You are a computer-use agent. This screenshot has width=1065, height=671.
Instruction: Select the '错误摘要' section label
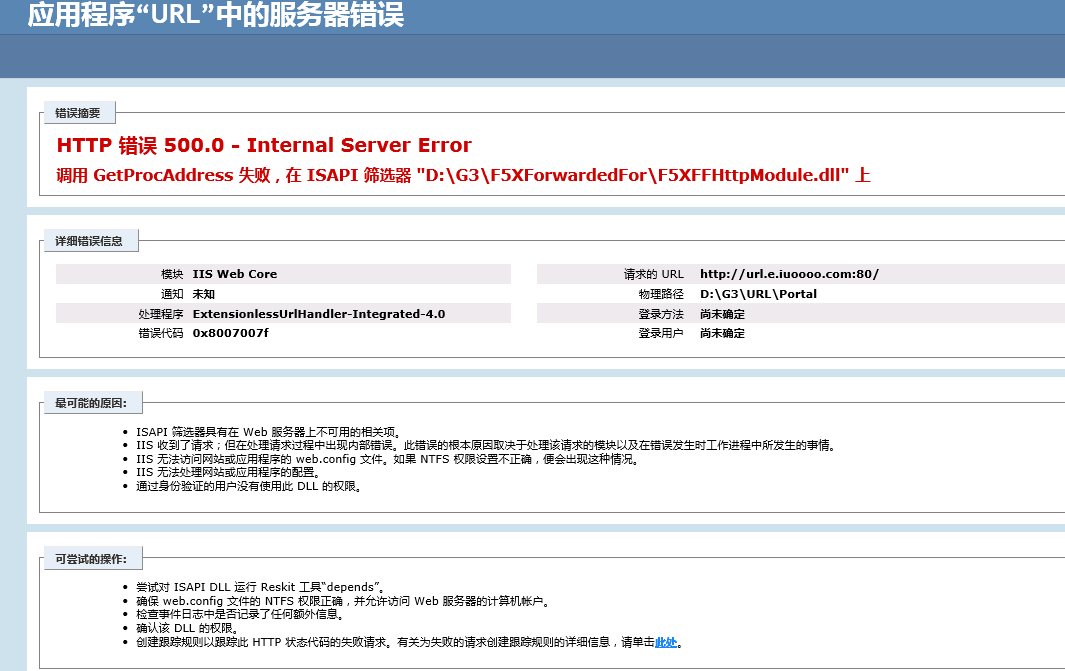[x=78, y=113]
